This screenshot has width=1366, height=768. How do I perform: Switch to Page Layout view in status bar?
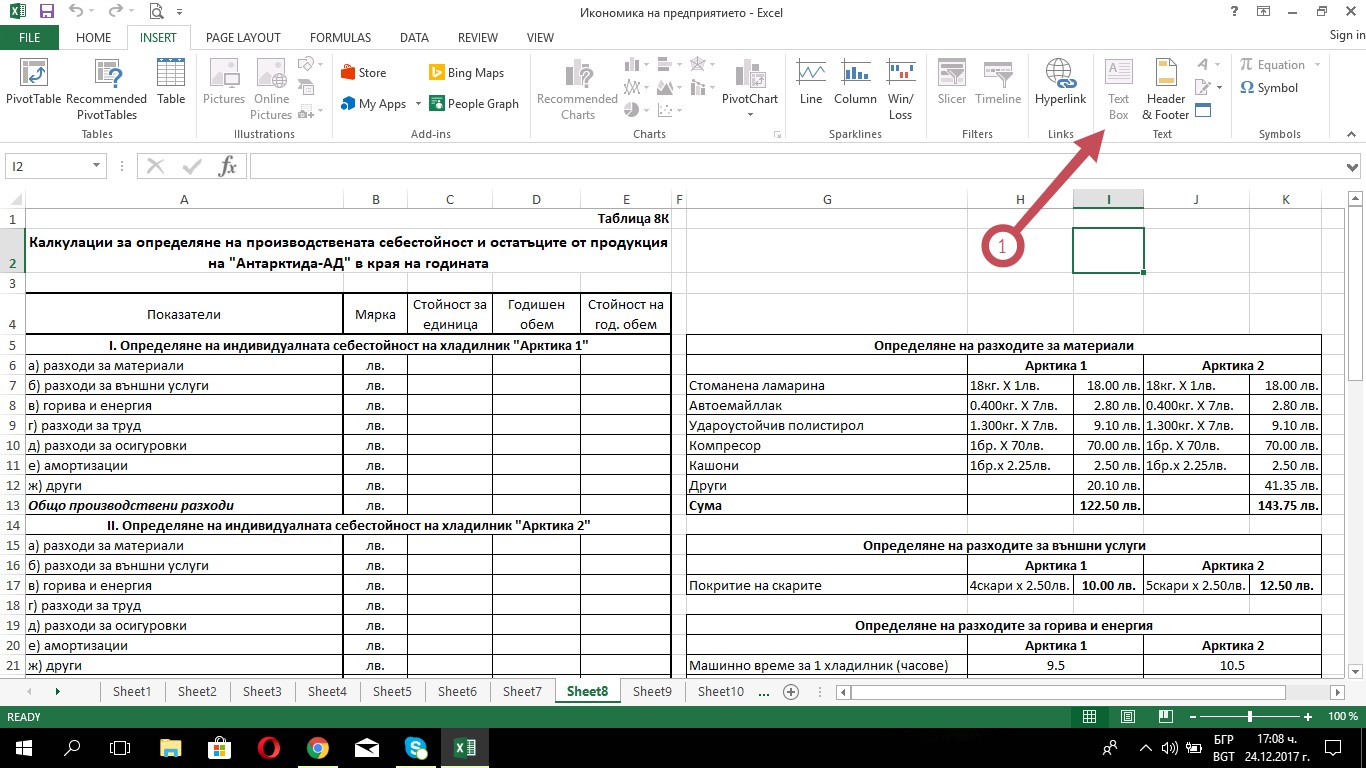[x=1127, y=717]
